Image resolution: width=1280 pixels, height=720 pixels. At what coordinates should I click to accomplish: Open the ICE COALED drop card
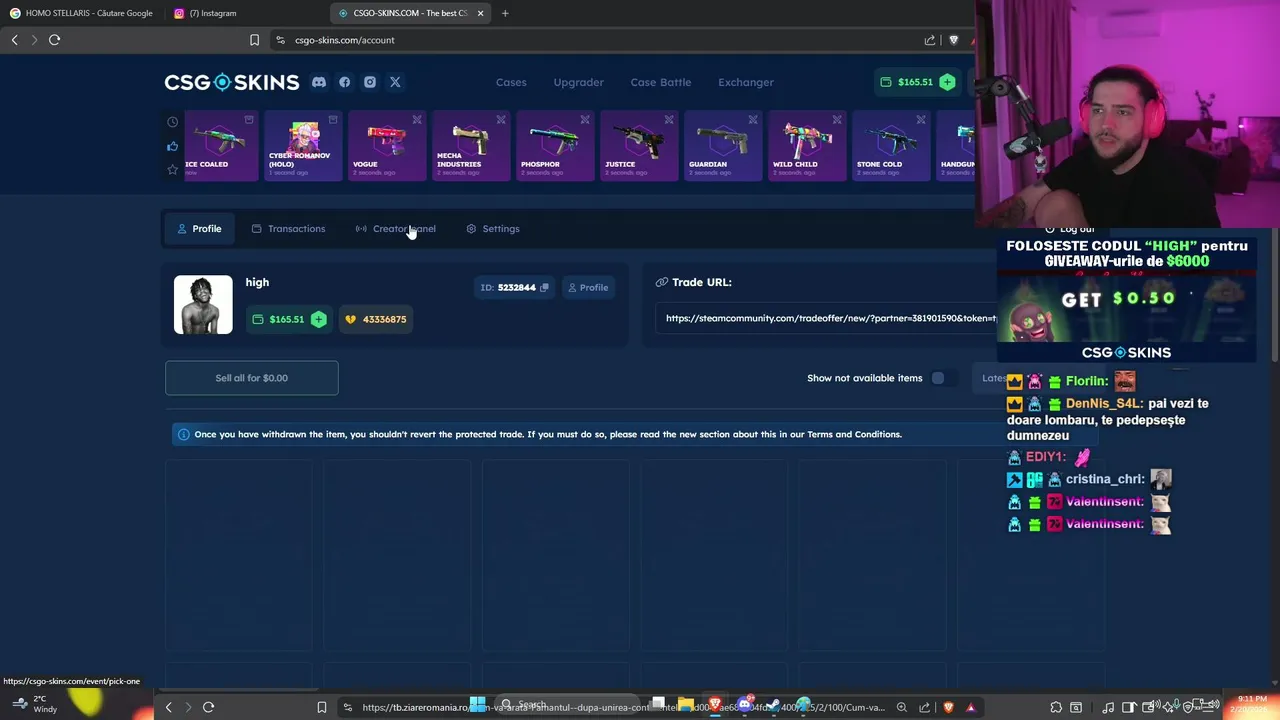click(220, 146)
